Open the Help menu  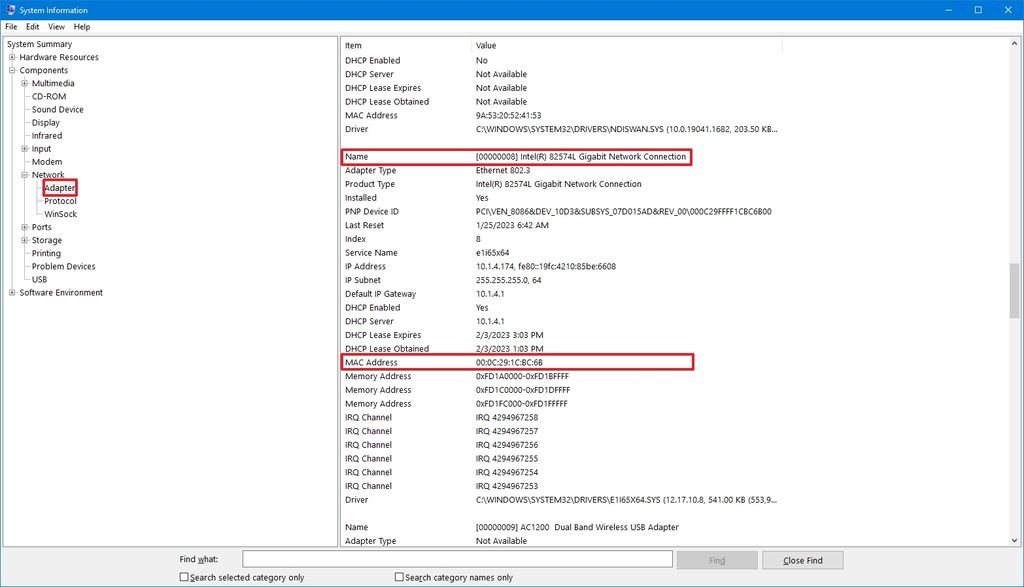pyautogui.click(x=81, y=26)
